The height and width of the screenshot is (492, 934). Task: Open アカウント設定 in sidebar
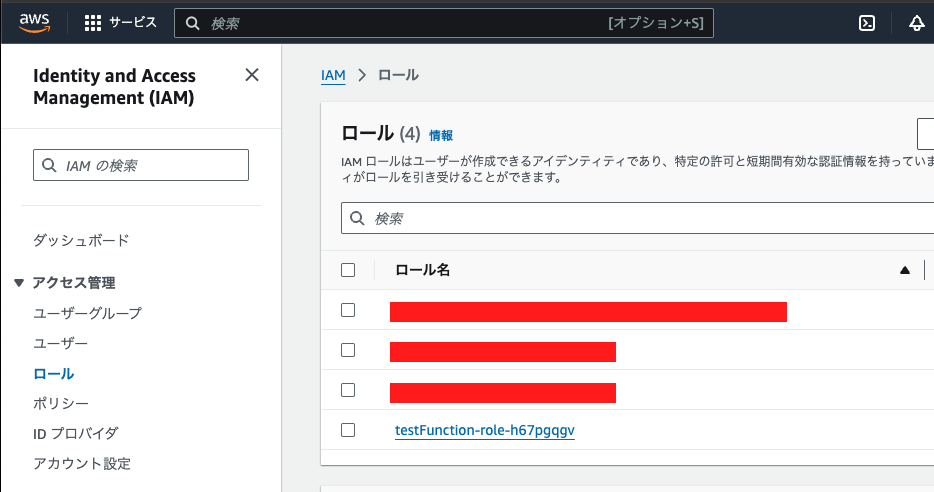tap(82, 463)
